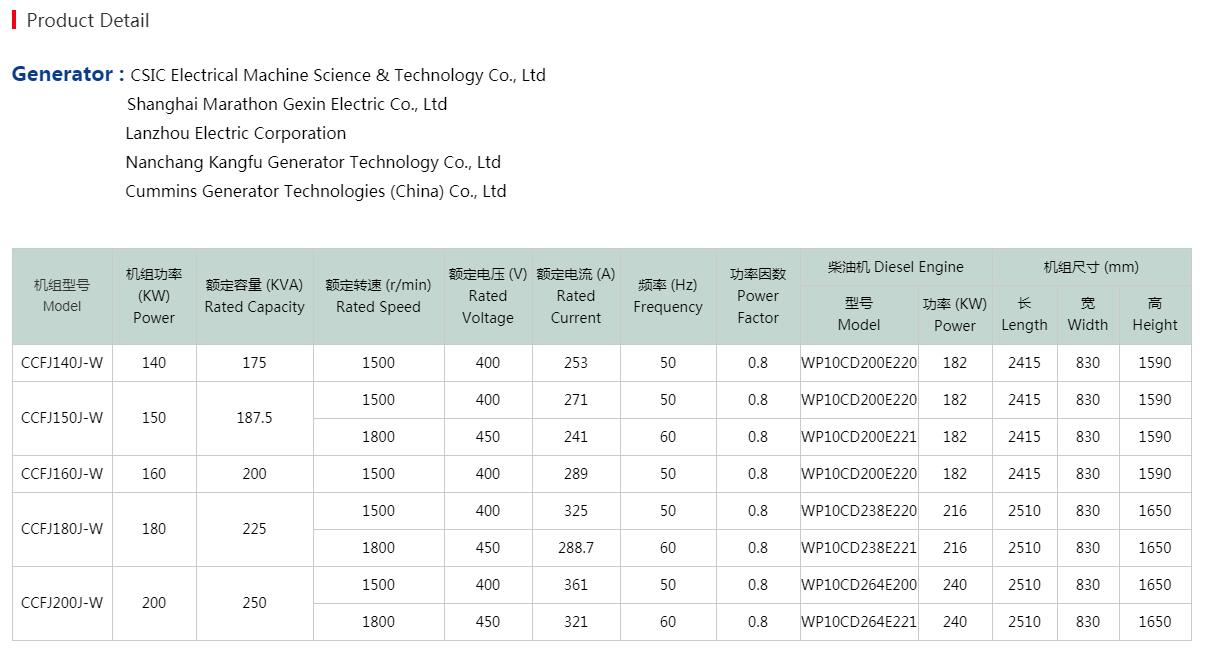
Task: Click the Rated Speed (r/min) column header
Action: (378, 296)
